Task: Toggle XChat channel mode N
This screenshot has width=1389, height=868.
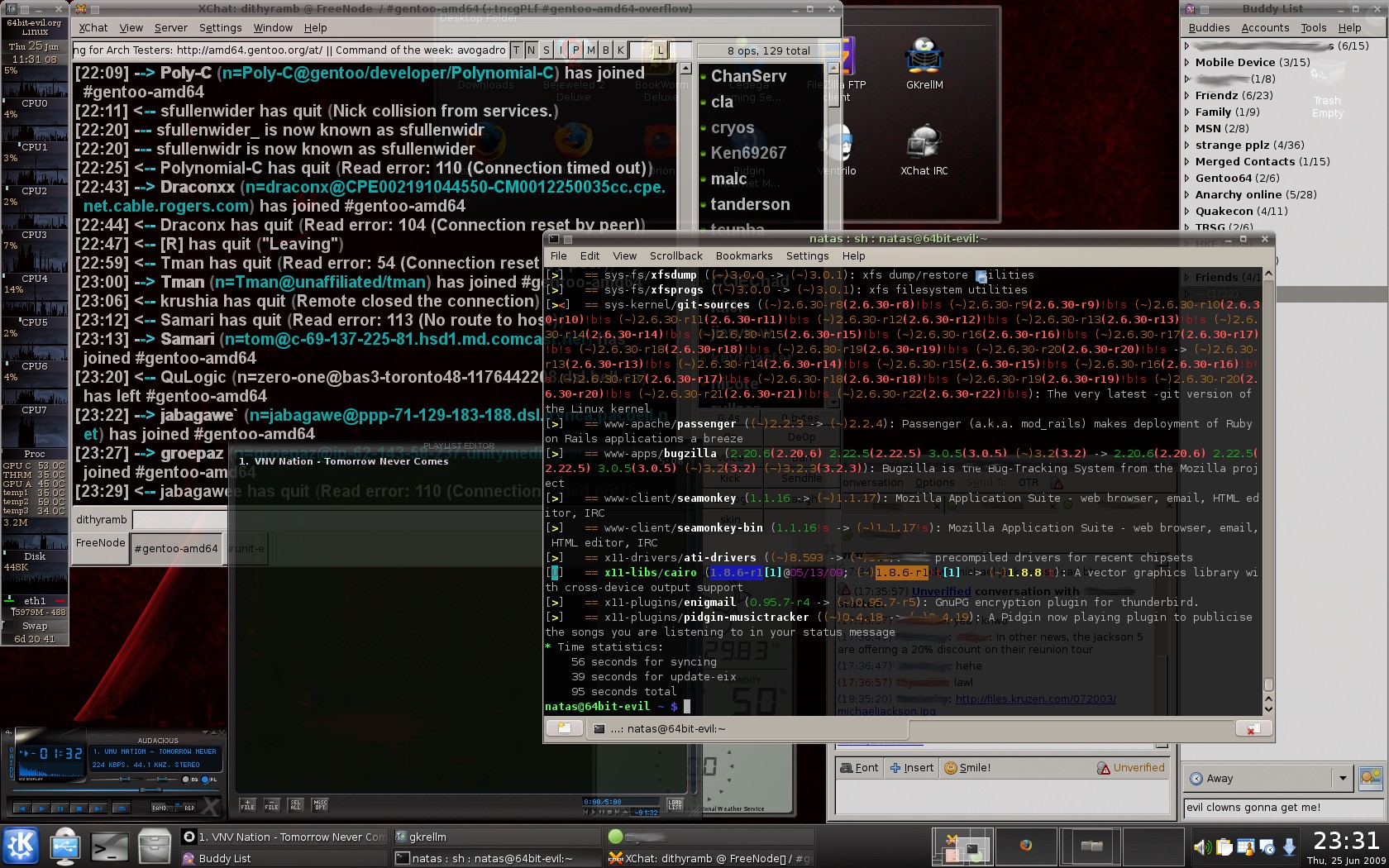Action: tap(532, 50)
